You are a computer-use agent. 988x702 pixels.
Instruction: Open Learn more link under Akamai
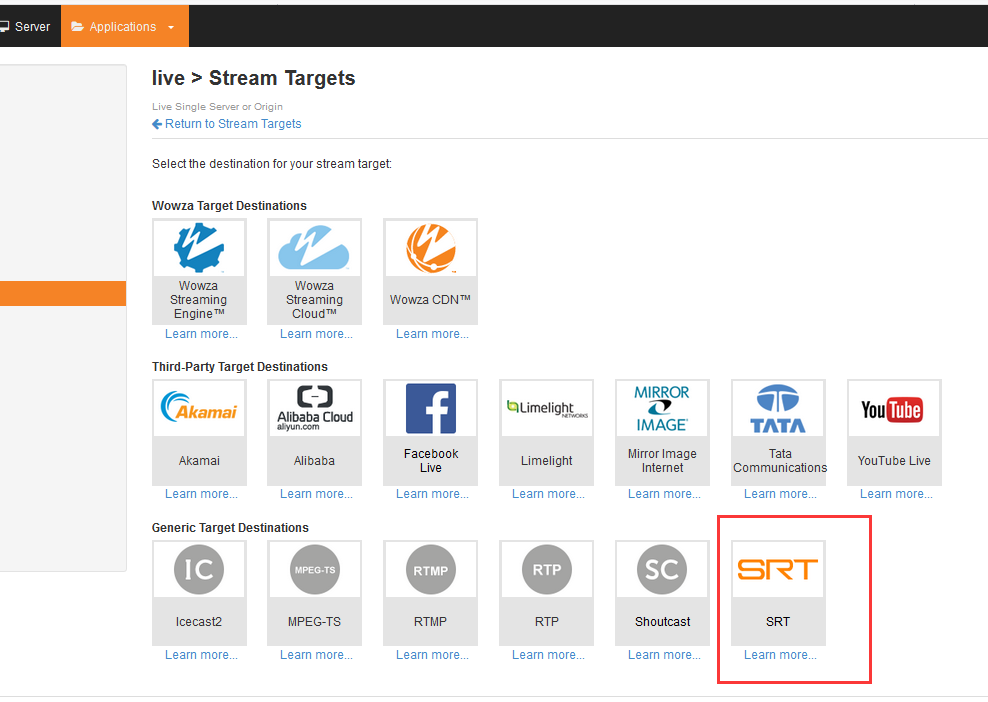pos(202,494)
